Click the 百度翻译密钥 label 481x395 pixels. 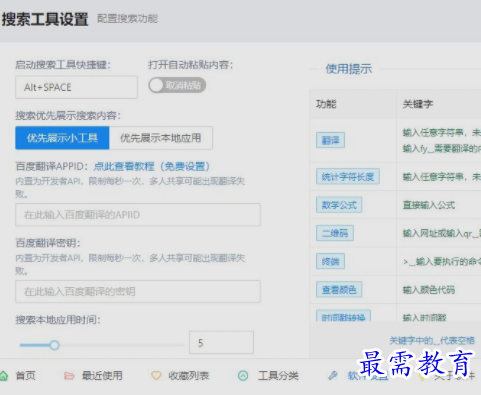tap(48, 243)
